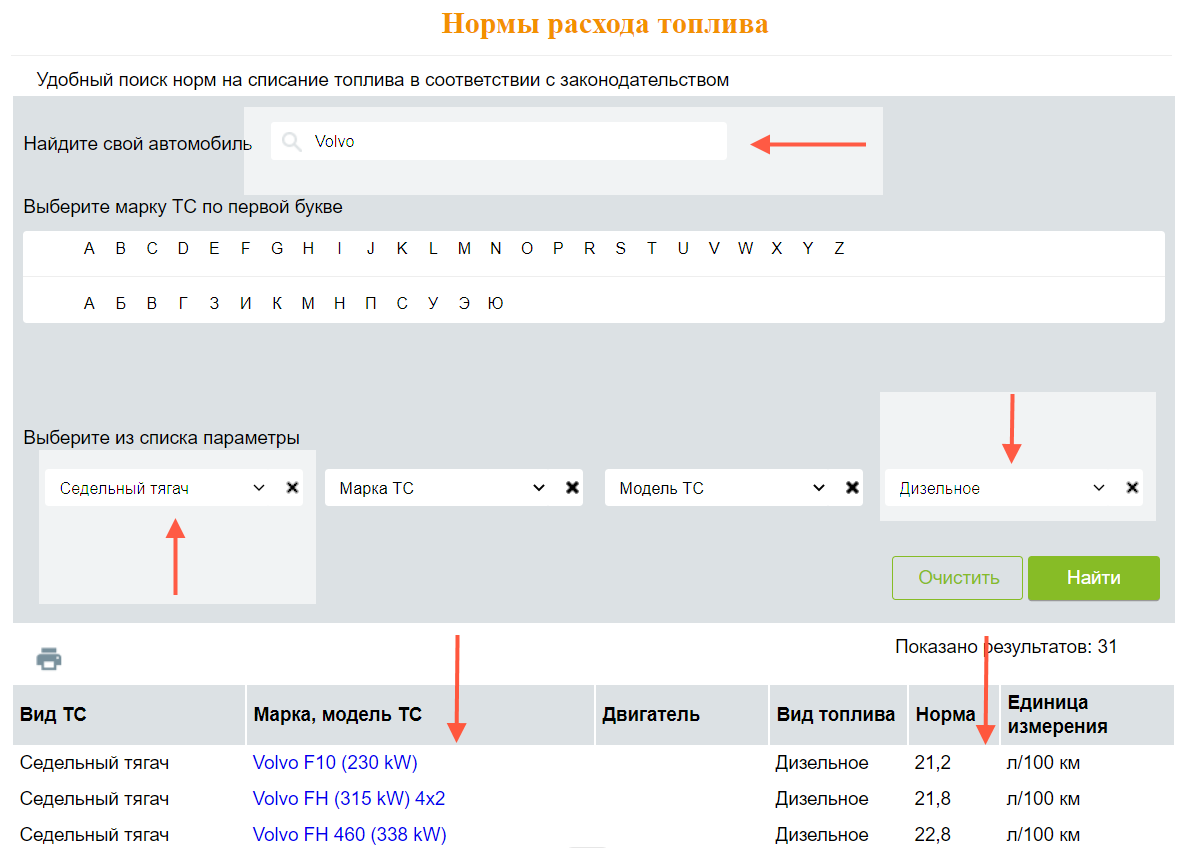
Task: Select Latin letter D brand filter
Action: [x=183, y=248]
